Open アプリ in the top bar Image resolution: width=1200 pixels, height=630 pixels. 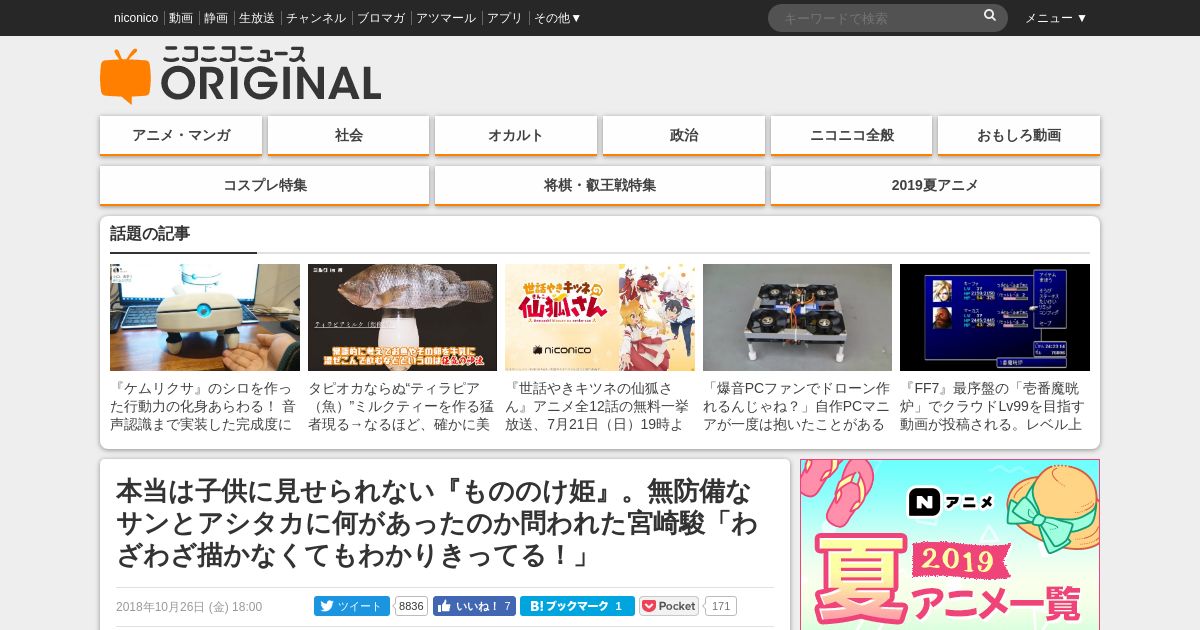pos(505,18)
